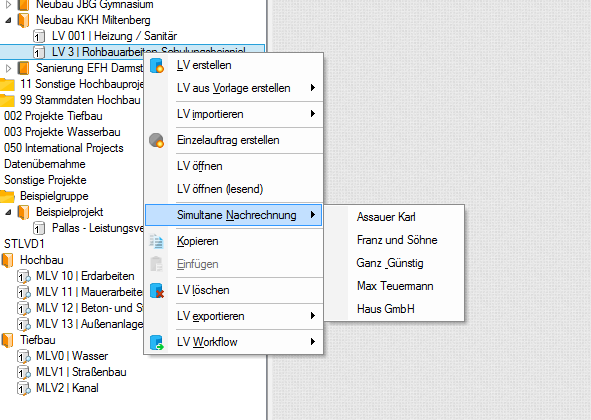Image resolution: width=591 pixels, height=420 pixels.
Task: Click the Beispielprojekt project icon
Action: 24,212
